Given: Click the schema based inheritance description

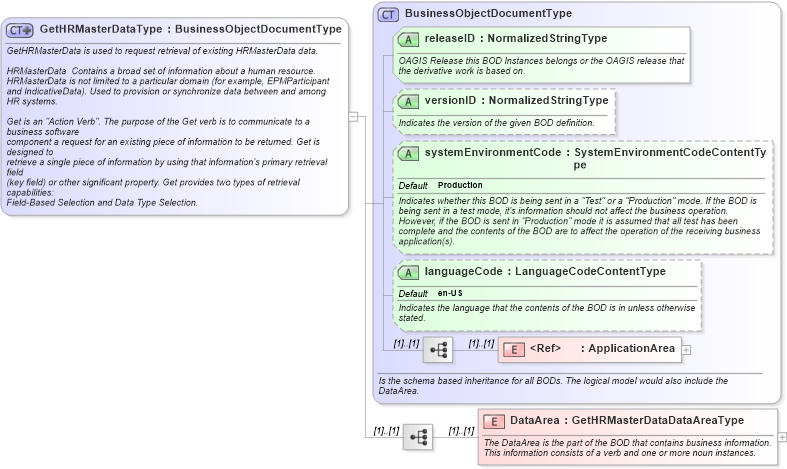Looking at the screenshot, I should tap(553, 386).
